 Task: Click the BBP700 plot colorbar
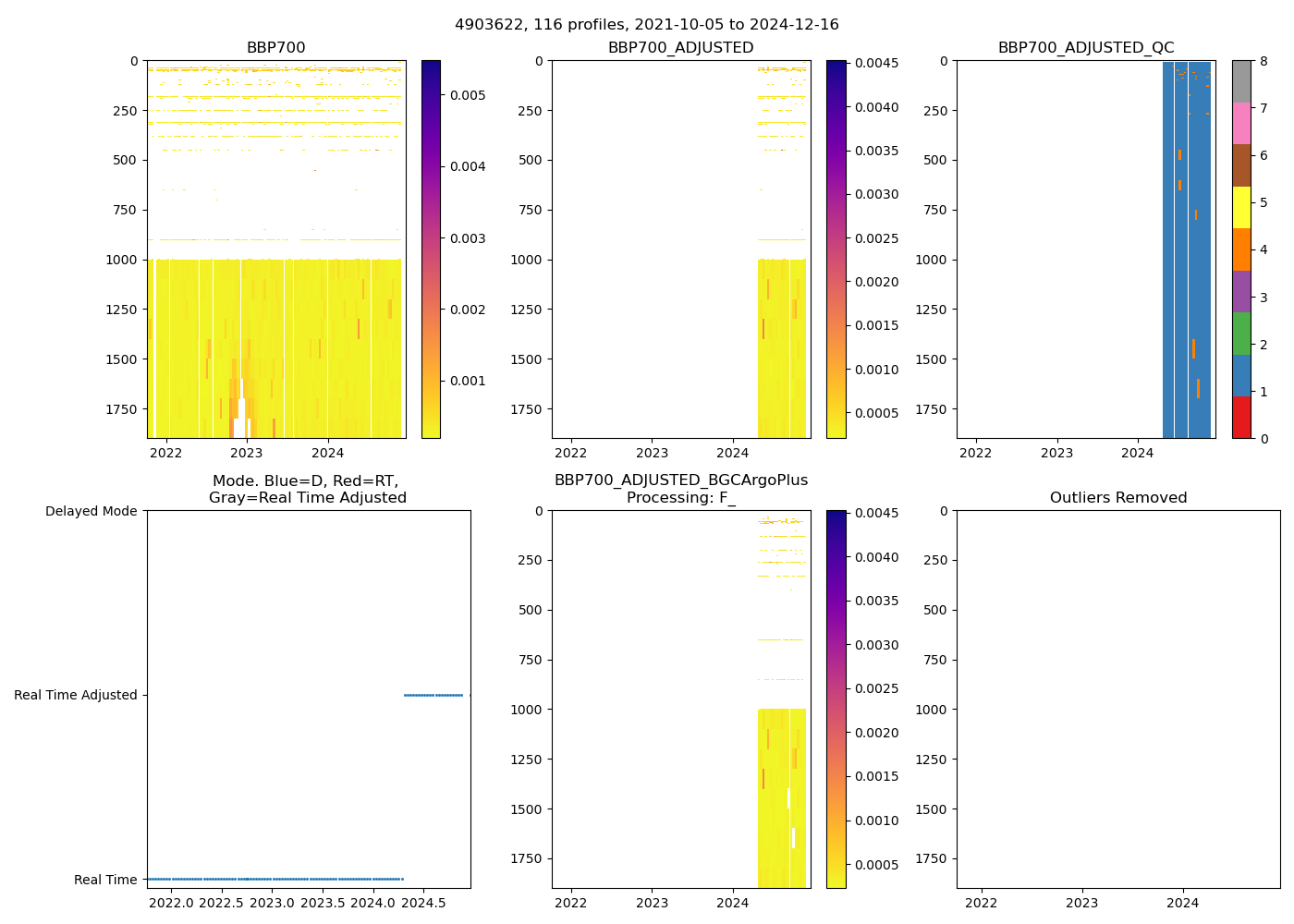pos(431,249)
